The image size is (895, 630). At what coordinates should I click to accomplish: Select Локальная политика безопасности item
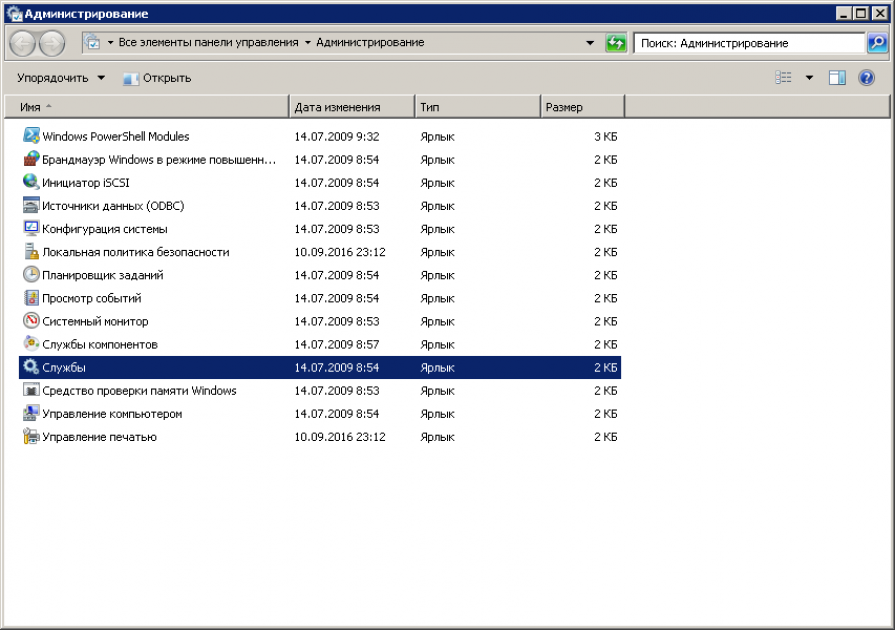135,252
